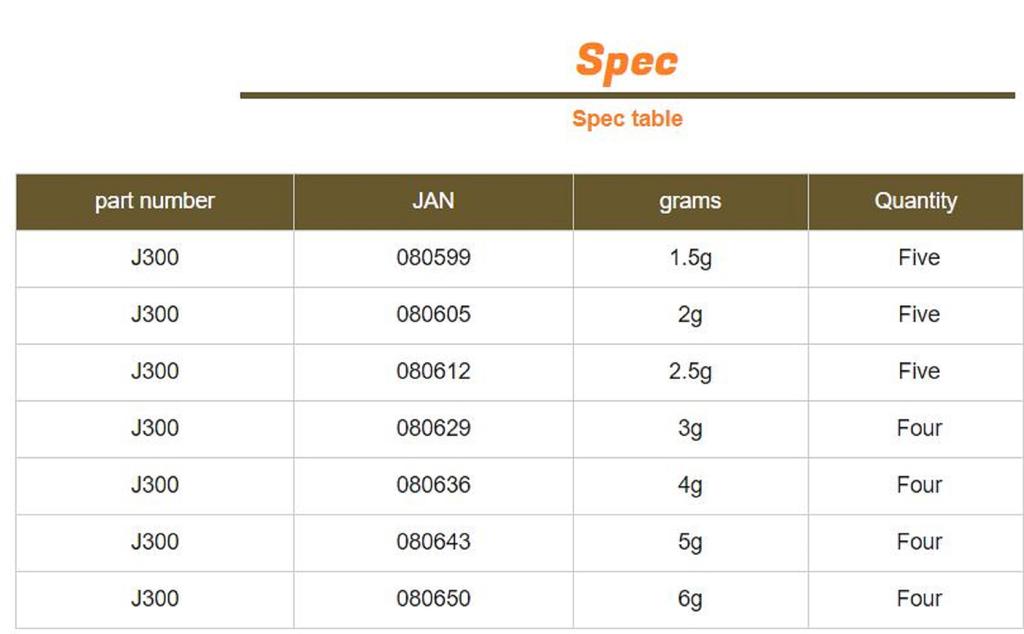Click the "part number" column header

point(155,201)
